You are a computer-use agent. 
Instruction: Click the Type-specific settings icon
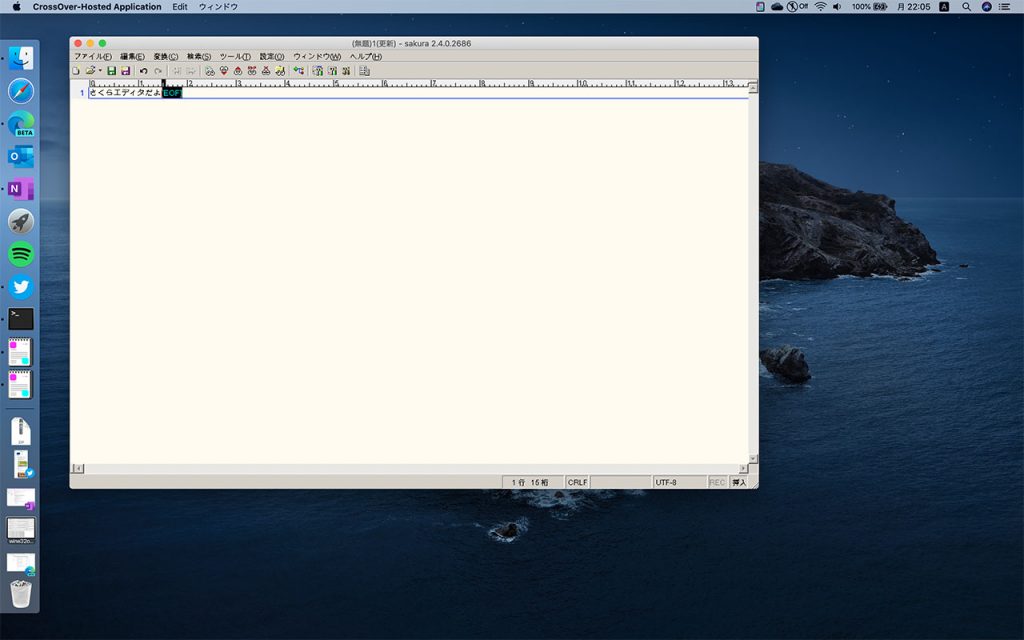click(x=332, y=71)
